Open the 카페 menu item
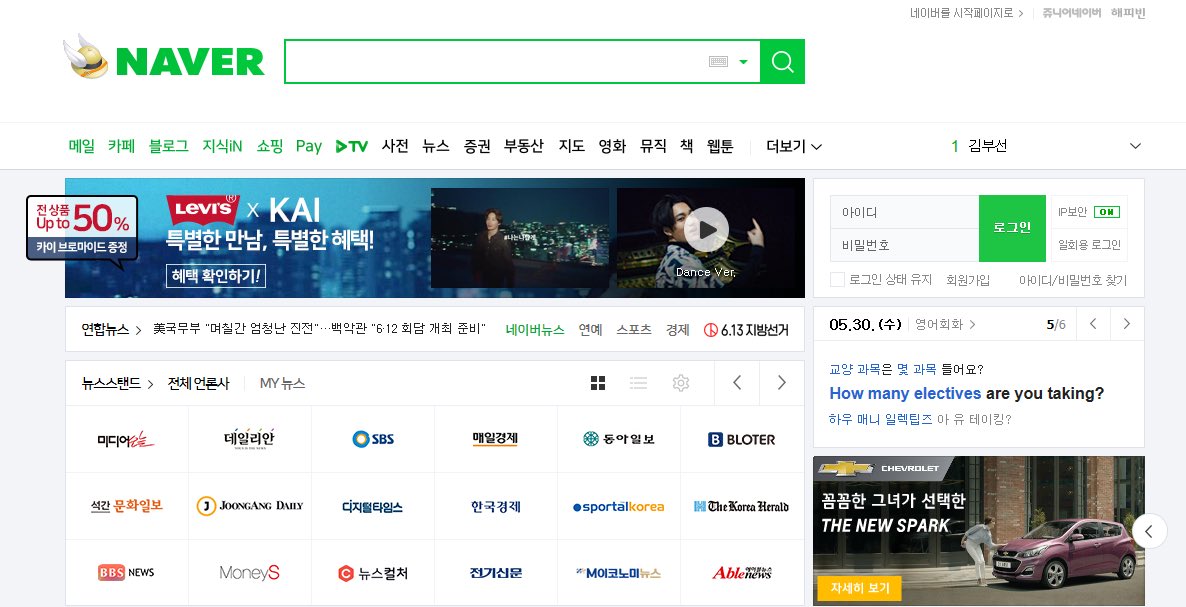Screen dimensions: 1186x607 tap(121, 146)
